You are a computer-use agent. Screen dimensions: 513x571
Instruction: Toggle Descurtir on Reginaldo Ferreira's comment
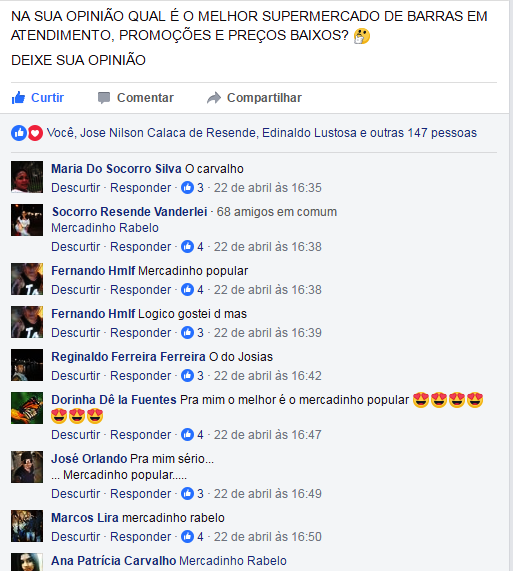click(75, 375)
